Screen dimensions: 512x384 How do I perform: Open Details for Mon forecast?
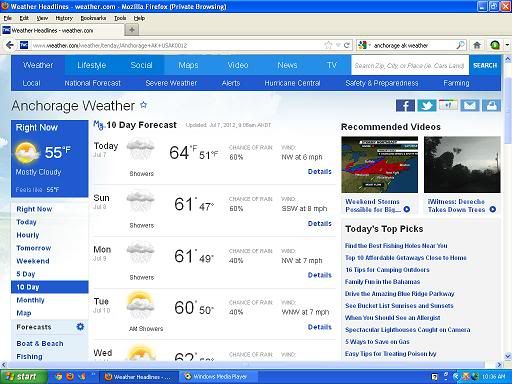coord(320,275)
